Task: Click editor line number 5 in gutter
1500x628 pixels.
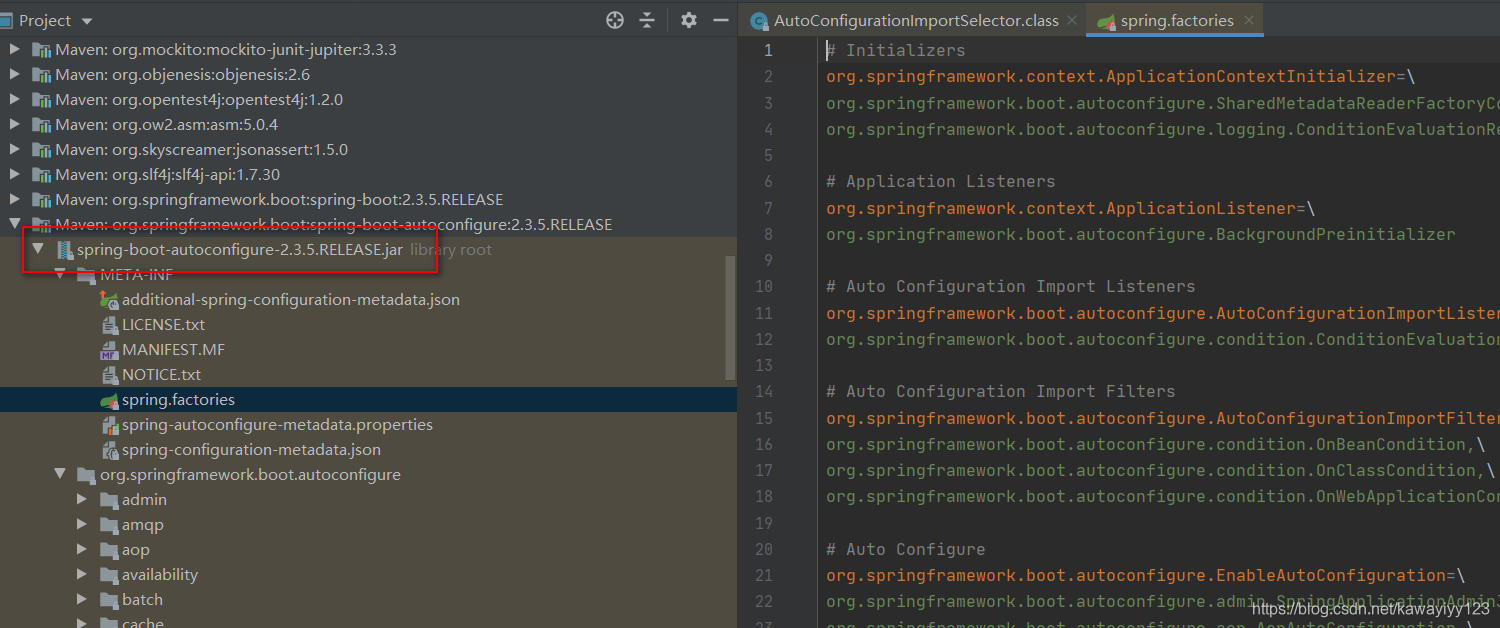Action: (x=767, y=155)
